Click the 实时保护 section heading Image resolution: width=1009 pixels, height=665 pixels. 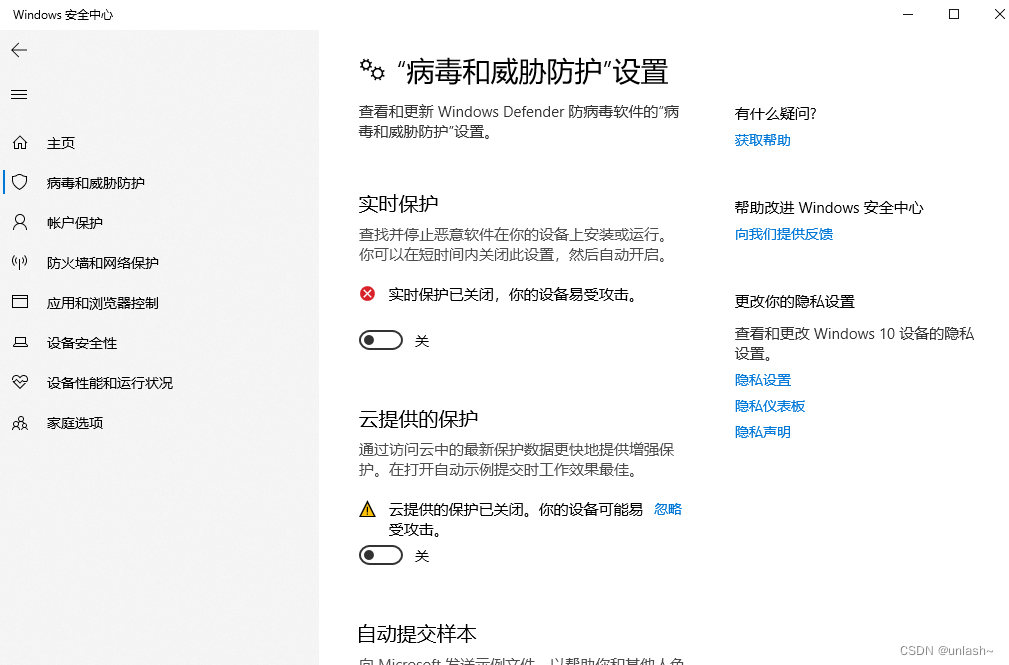398,203
